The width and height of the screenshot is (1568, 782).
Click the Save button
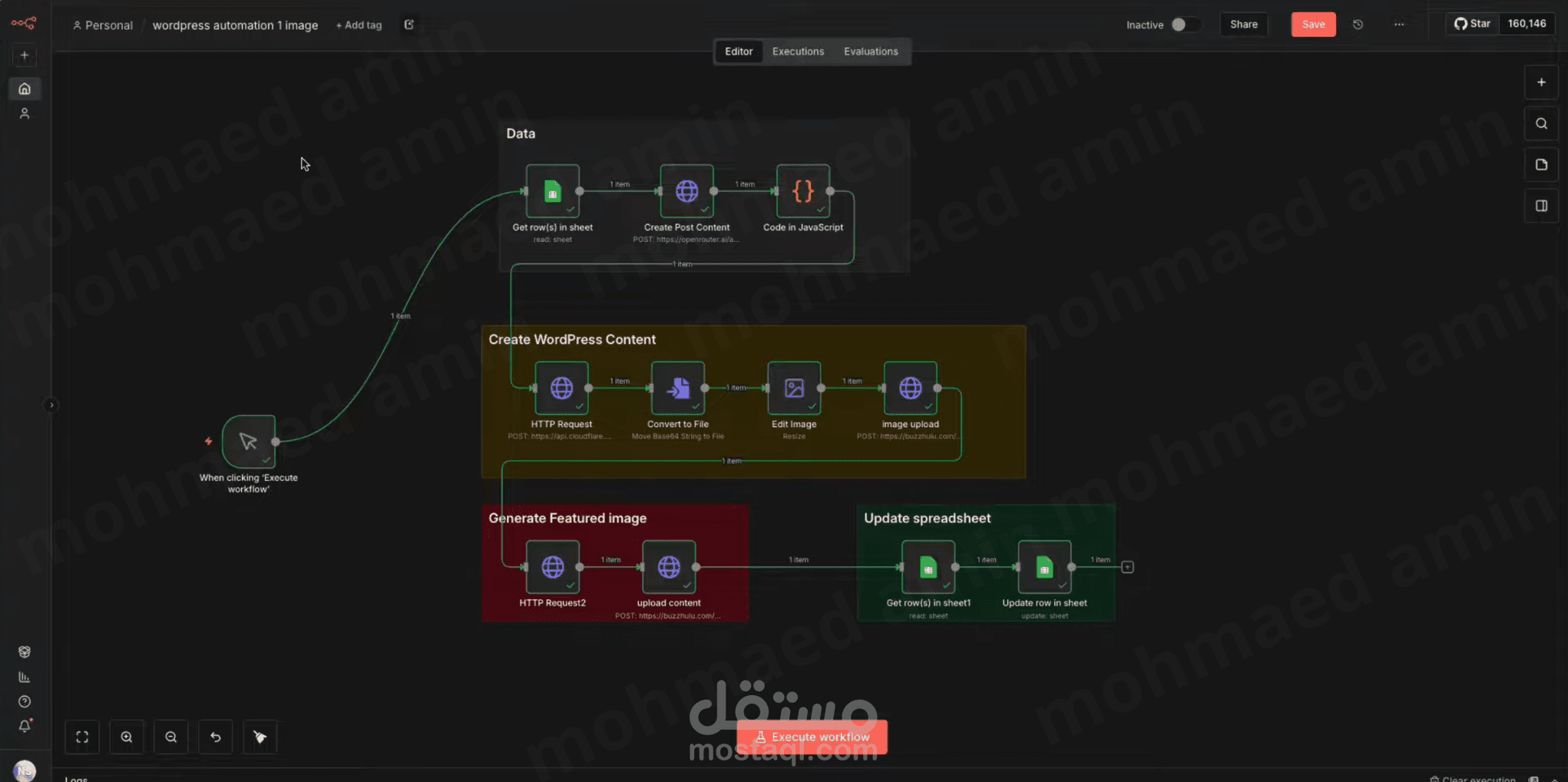click(1313, 25)
